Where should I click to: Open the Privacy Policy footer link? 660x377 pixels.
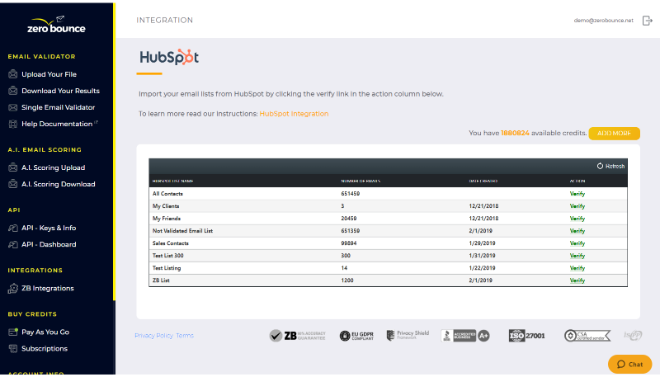click(154, 335)
